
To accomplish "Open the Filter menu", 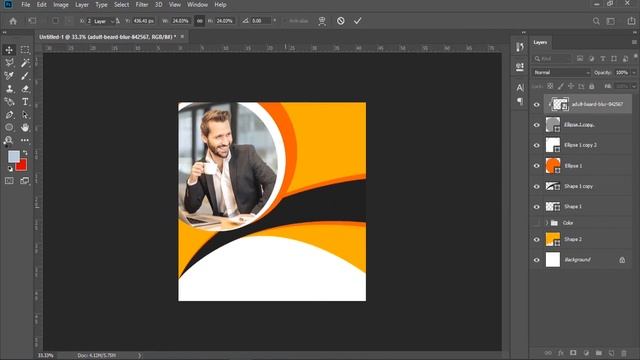I will 142,5.
